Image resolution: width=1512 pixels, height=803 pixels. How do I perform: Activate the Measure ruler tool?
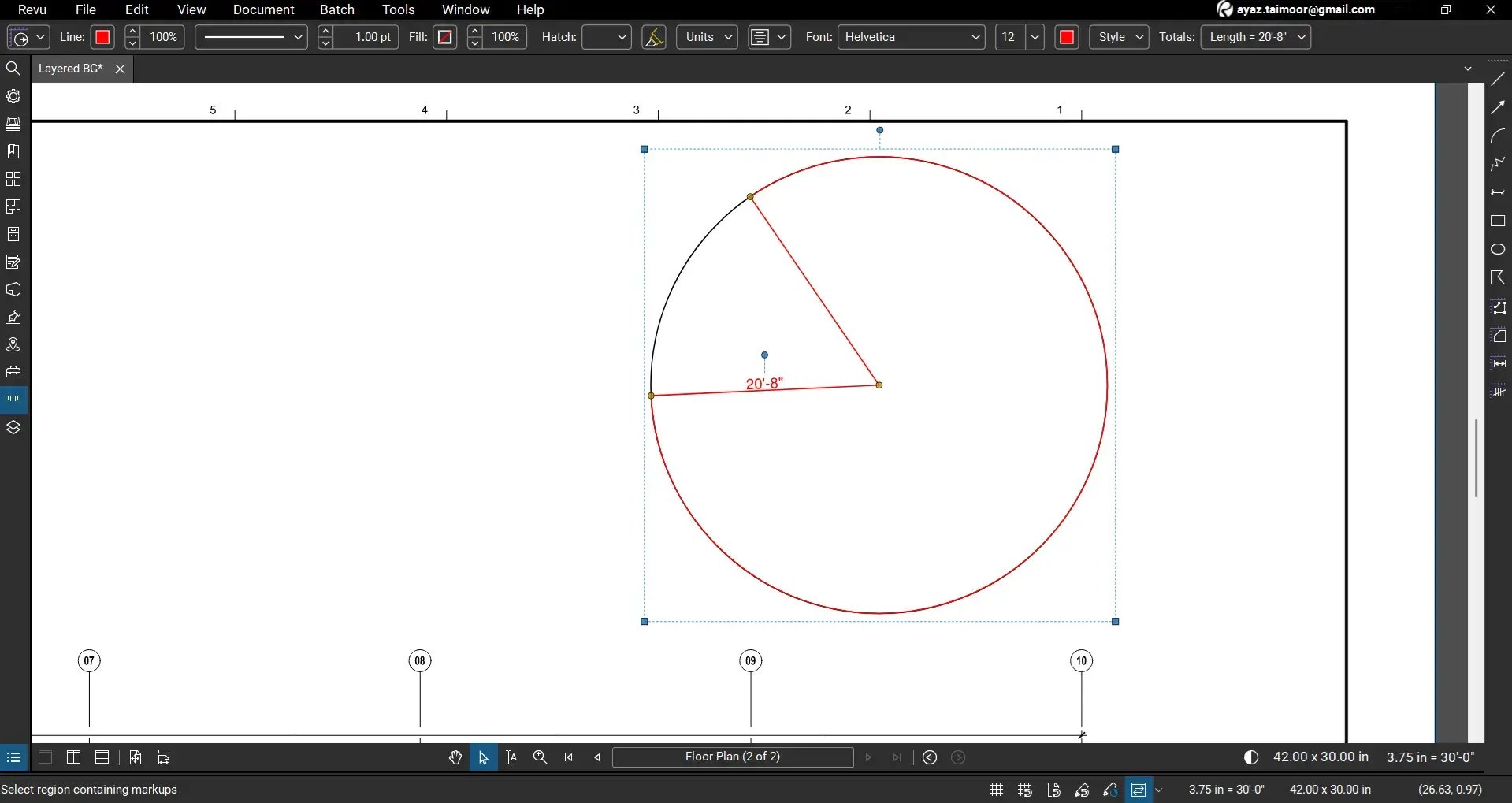[x=13, y=399]
